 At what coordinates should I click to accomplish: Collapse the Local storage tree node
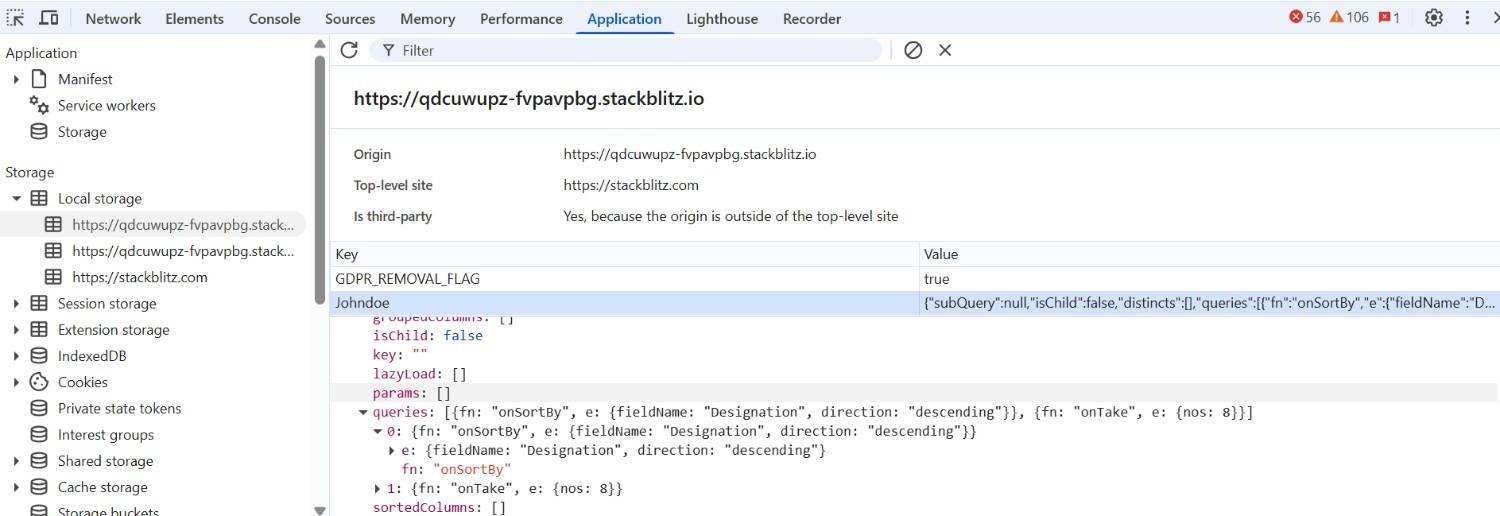(16, 199)
